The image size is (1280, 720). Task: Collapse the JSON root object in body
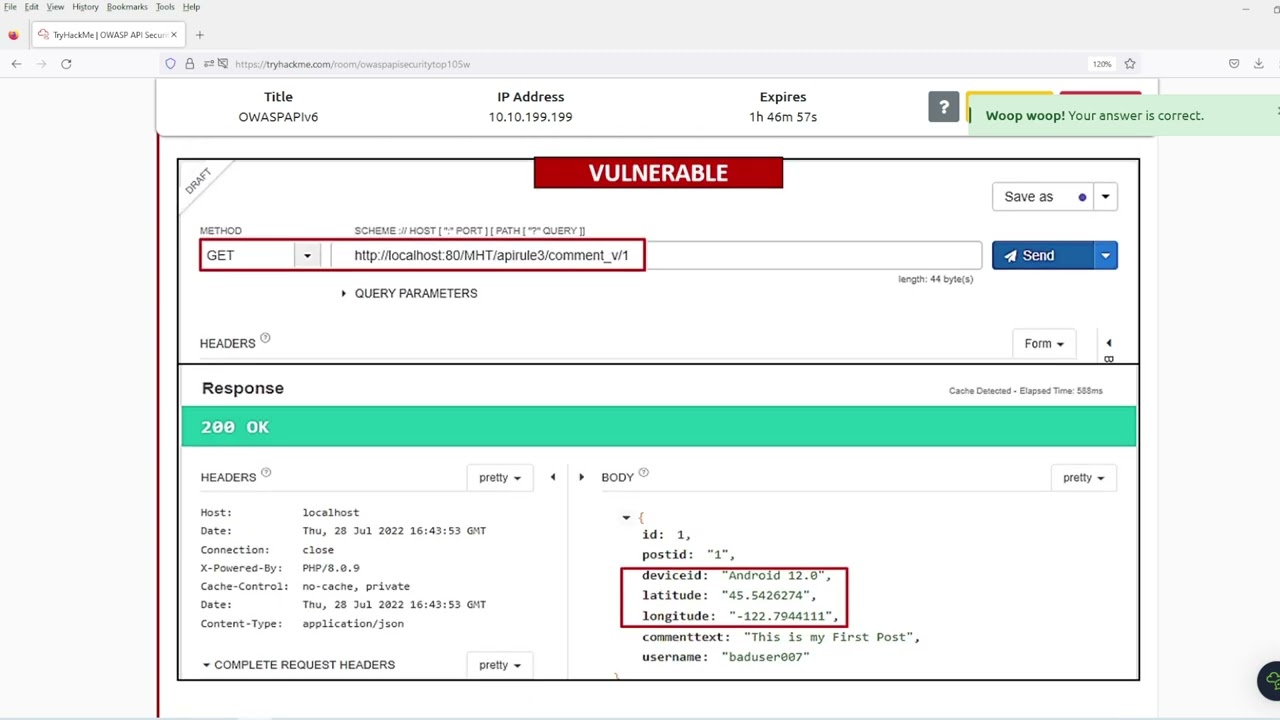pos(626,517)
